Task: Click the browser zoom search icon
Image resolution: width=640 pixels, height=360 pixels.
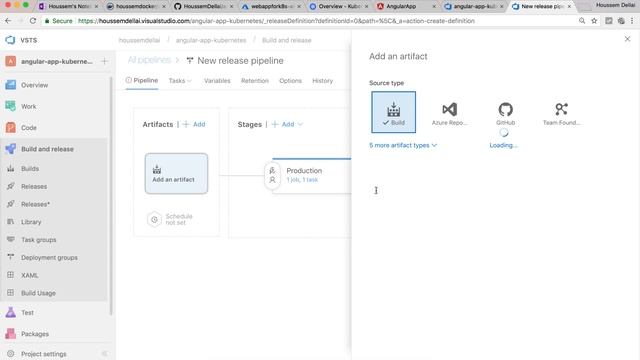Action: [x=582, y=20]
